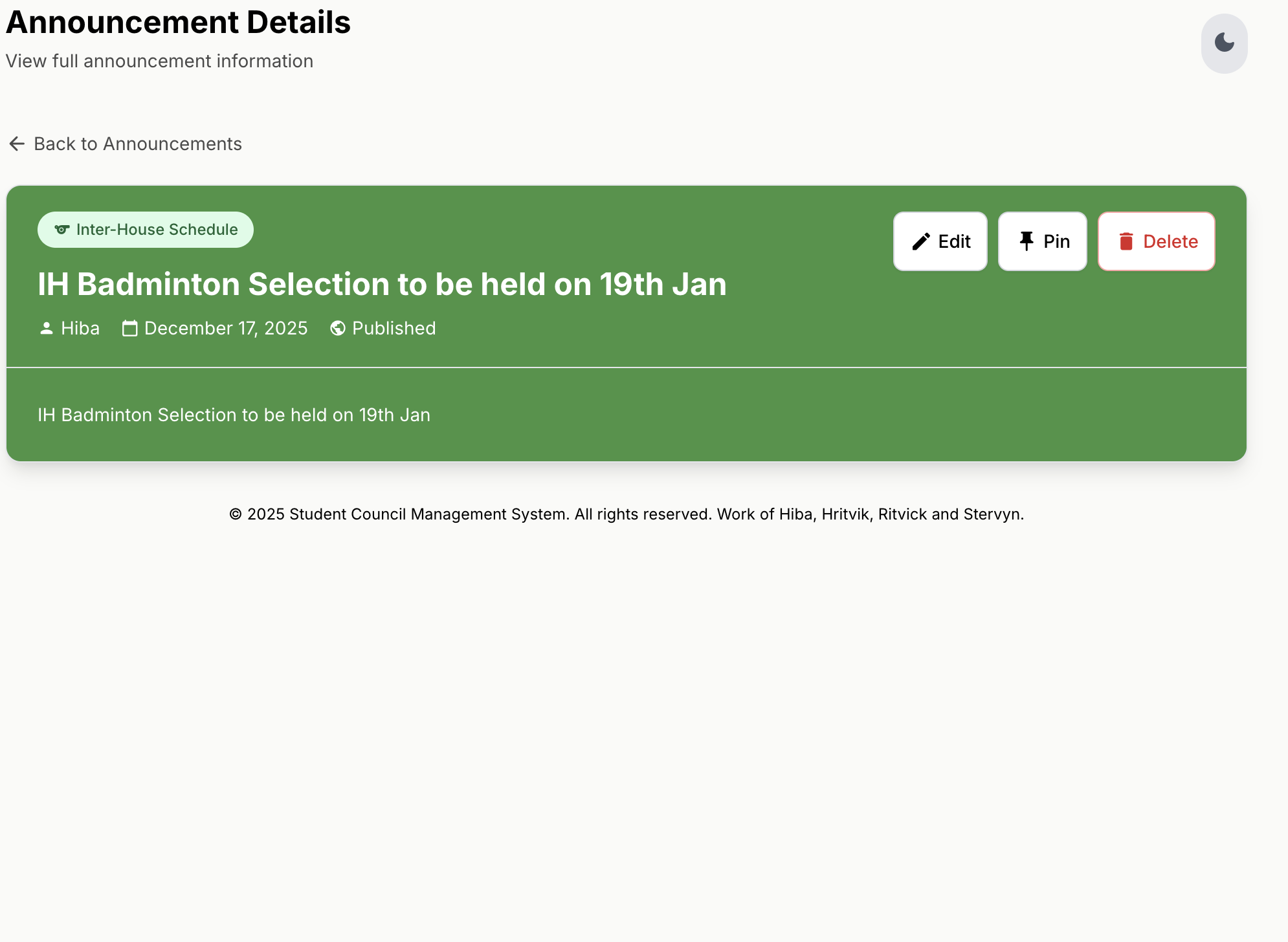Edit this announcement
Image resolution: width=1288 pixels, height=942 pixels.
click(x=940, y=241)
